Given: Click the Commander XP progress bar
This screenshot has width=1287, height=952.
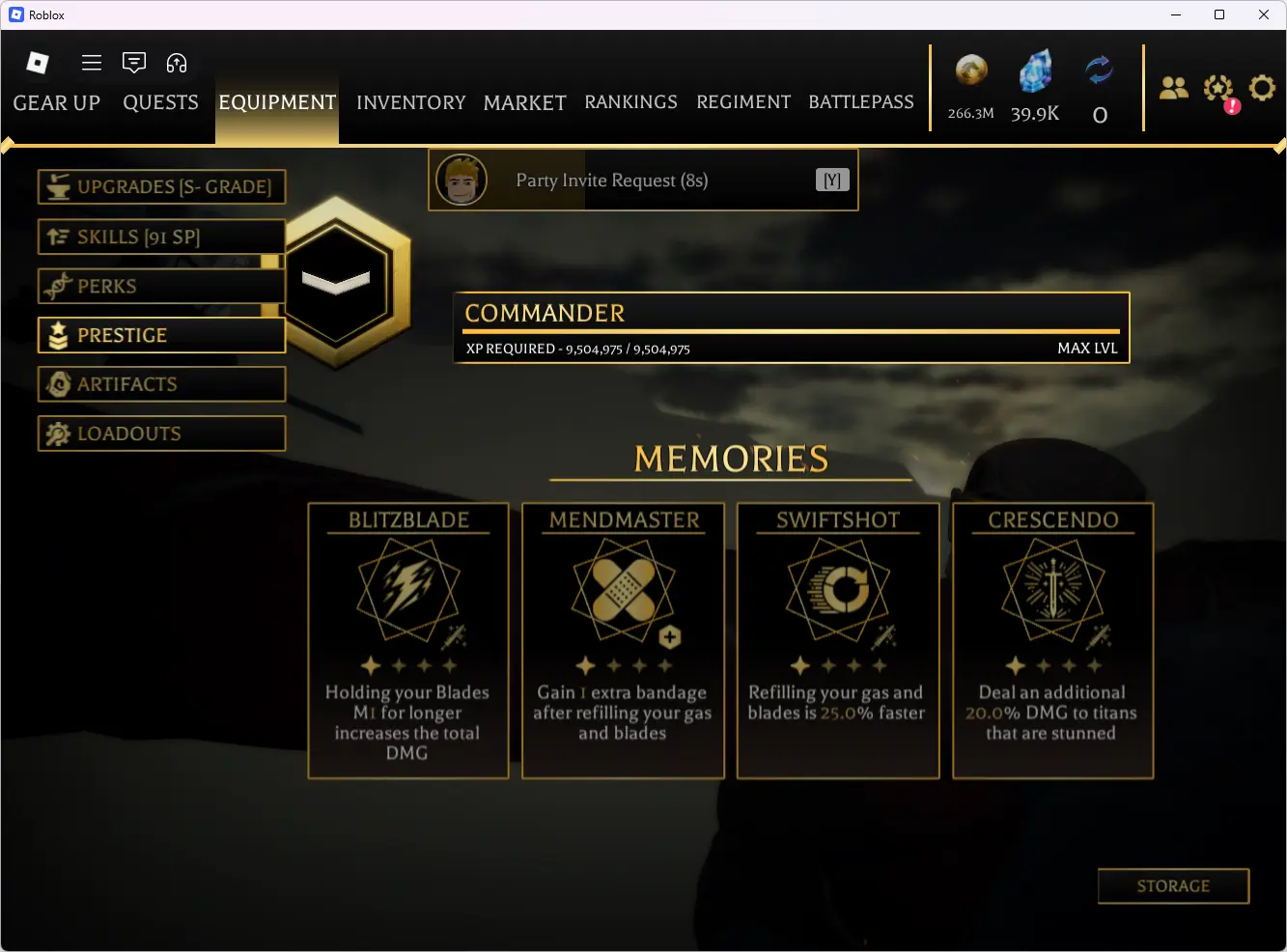Looking at the screenshot, I should 792,331.
